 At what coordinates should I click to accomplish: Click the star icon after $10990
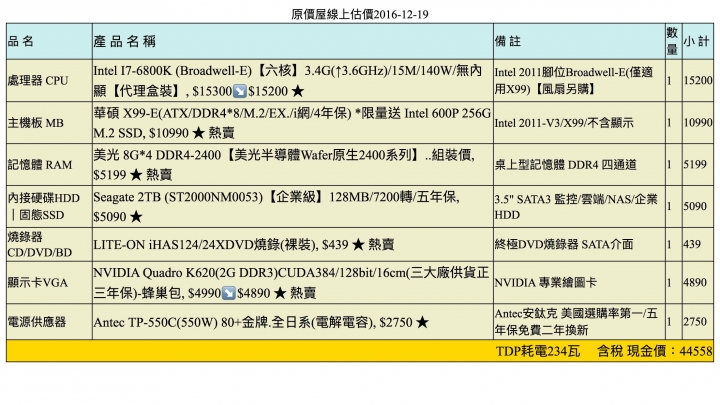tap(198, 133)
